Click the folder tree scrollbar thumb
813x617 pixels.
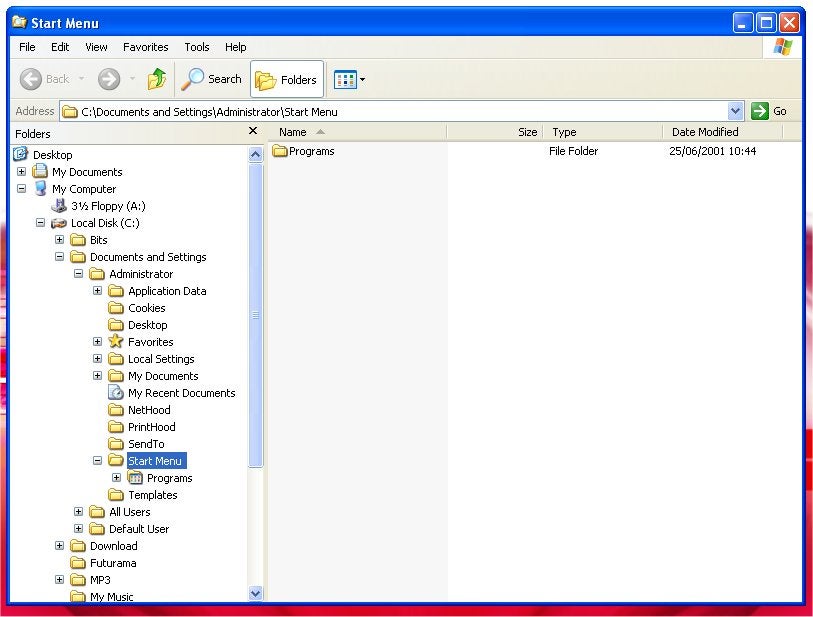[256, 315]
